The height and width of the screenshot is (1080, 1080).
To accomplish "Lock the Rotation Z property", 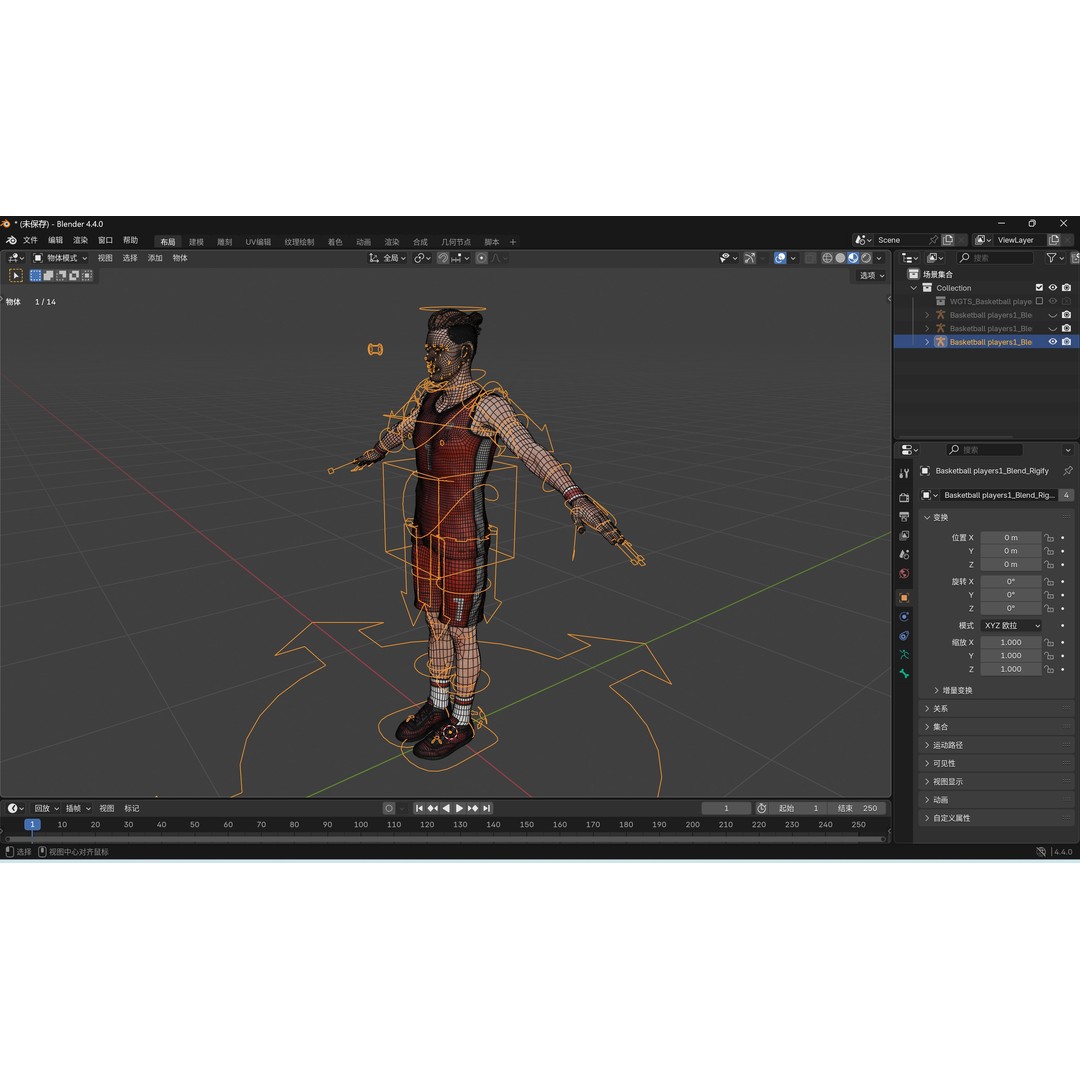I will pos(1049,609).
